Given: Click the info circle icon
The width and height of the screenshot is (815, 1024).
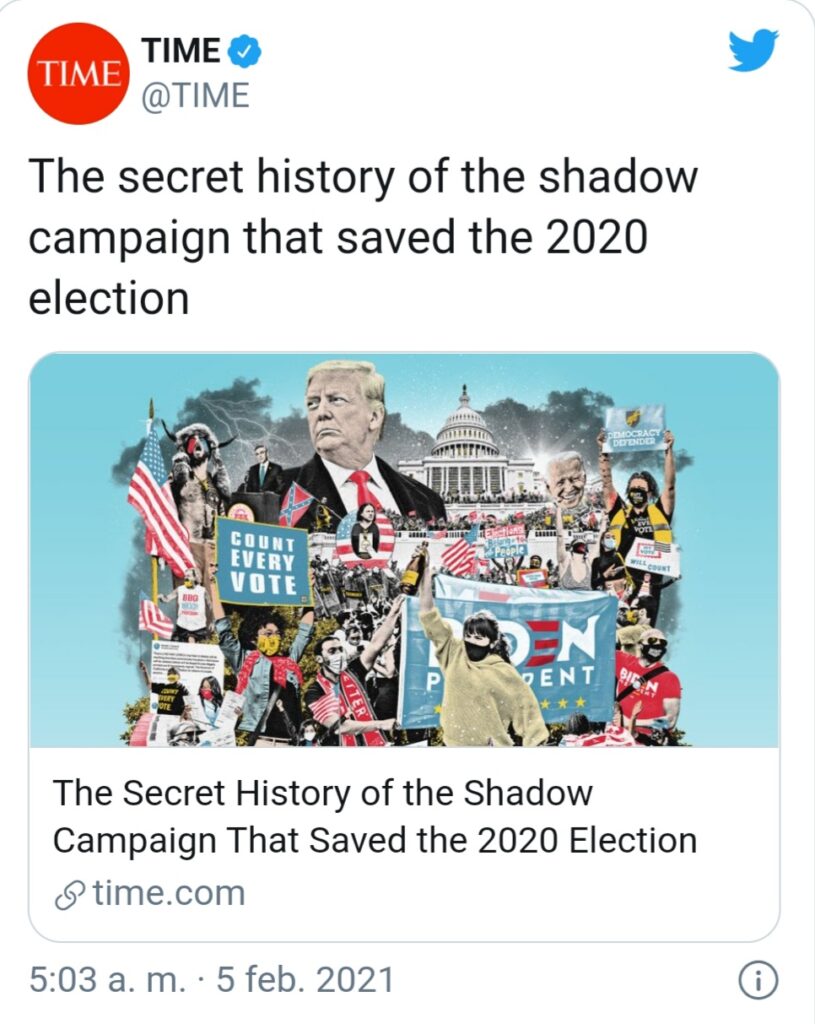Looking at the screenshot, I should click(758, 980).
